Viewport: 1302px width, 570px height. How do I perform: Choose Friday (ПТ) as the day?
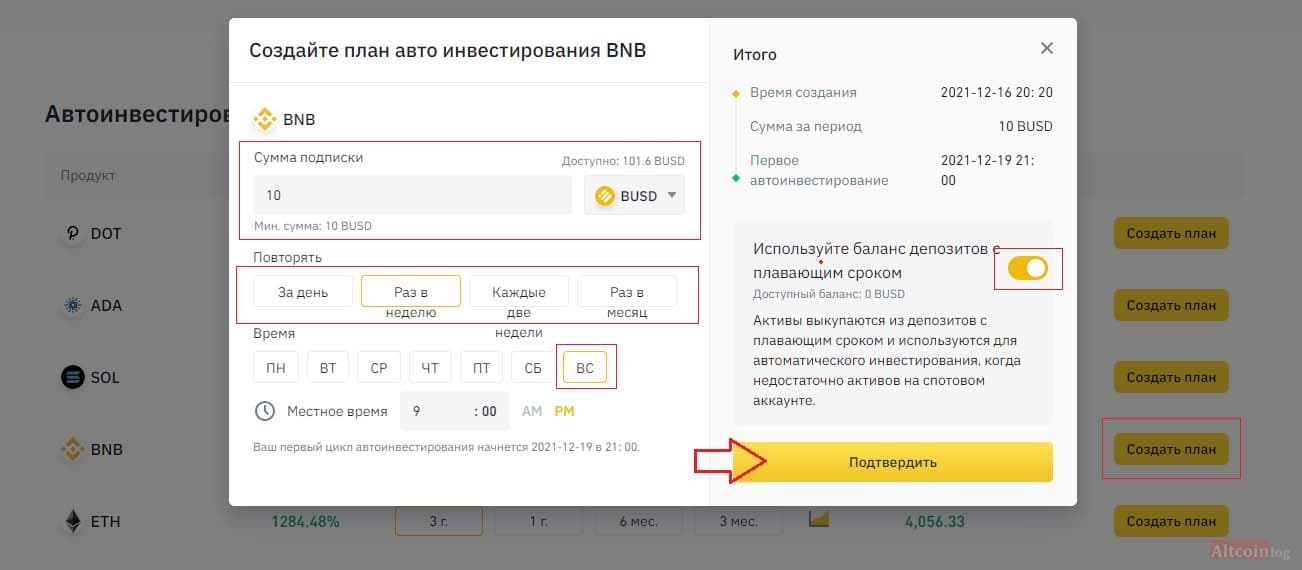[481, 368]
